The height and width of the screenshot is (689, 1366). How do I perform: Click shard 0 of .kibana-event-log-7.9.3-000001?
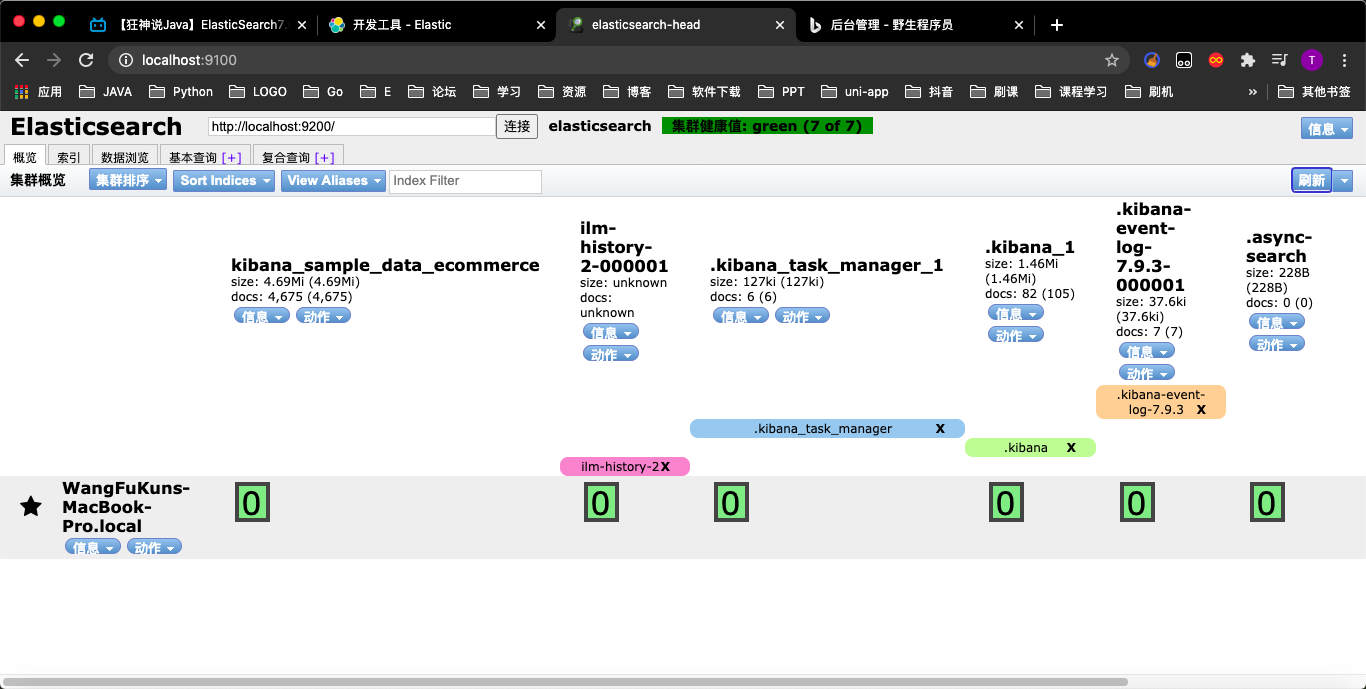(x=1135, y=502)
